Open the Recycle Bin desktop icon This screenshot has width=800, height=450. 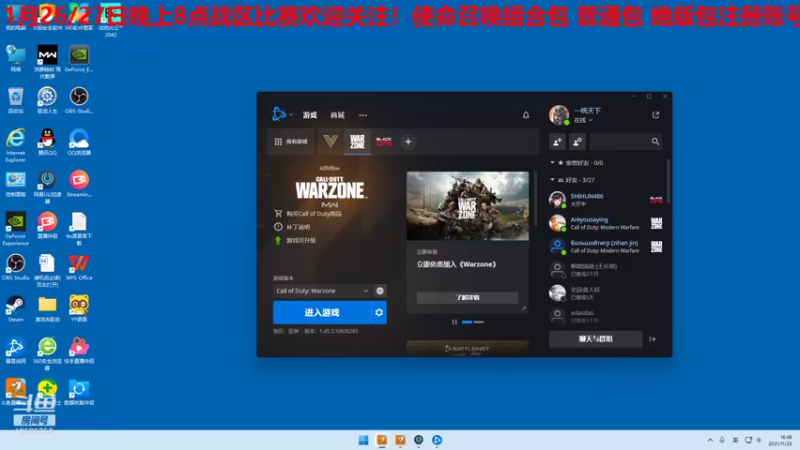[15, 100]
